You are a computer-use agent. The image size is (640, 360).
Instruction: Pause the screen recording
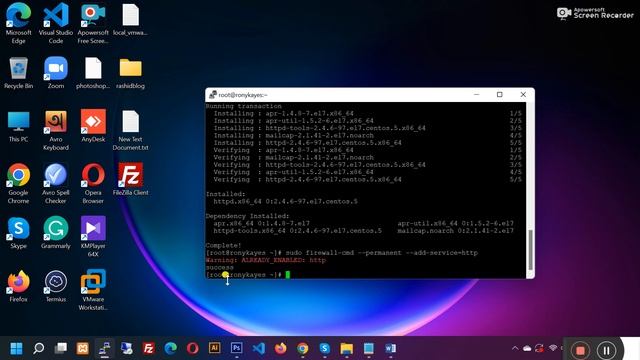[606, 350]
